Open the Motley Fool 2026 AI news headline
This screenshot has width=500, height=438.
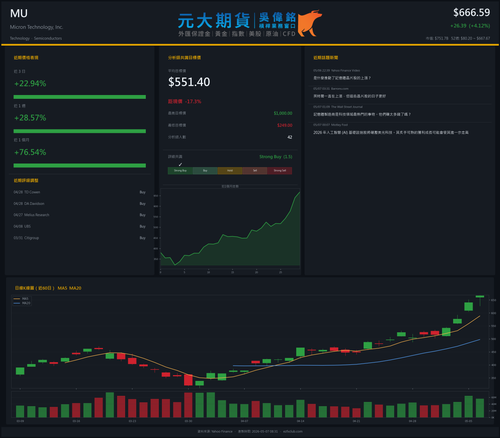click(x=391, y=132)
